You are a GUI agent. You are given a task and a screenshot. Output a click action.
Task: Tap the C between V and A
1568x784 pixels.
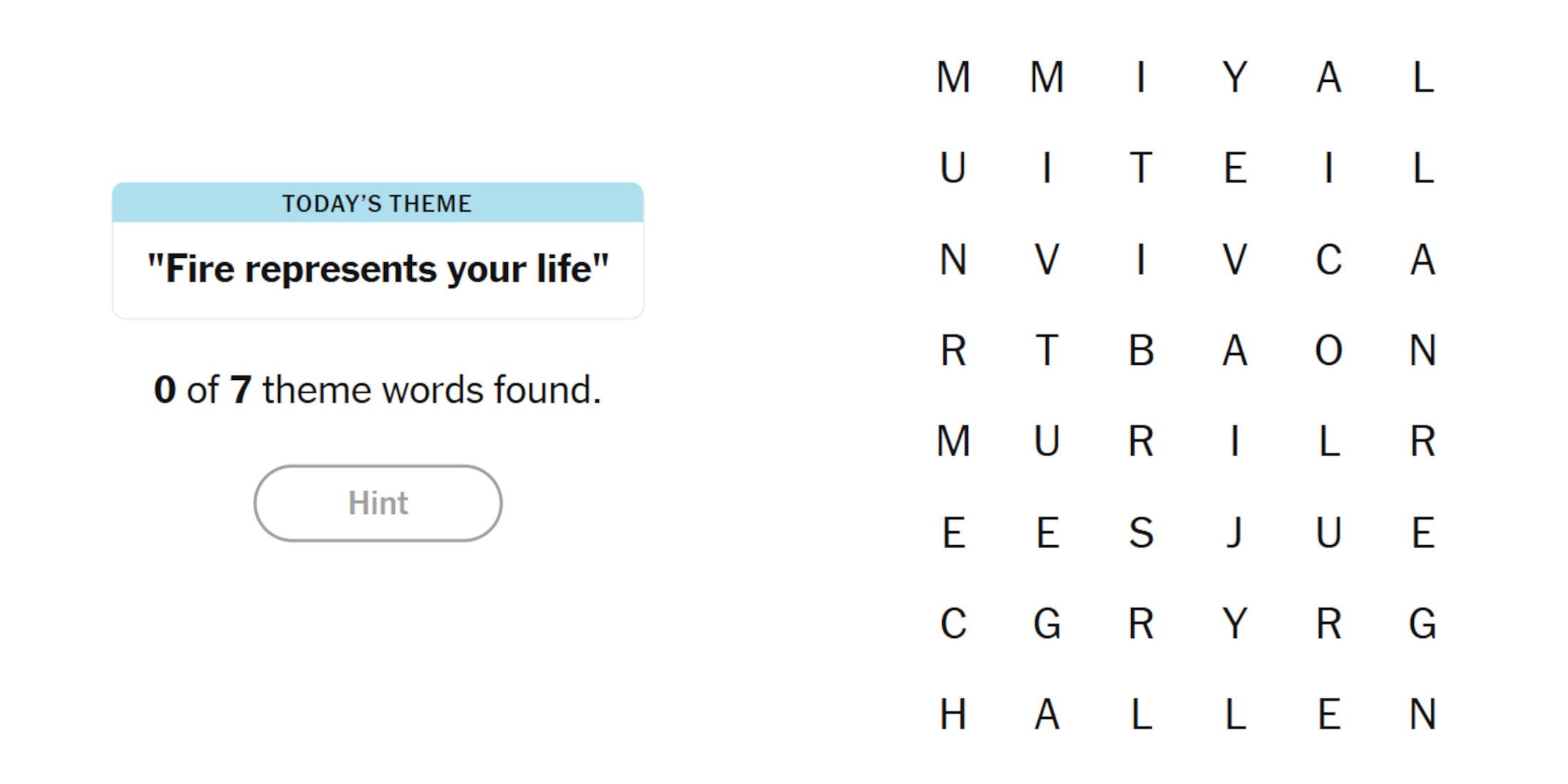pos(1329,259)
